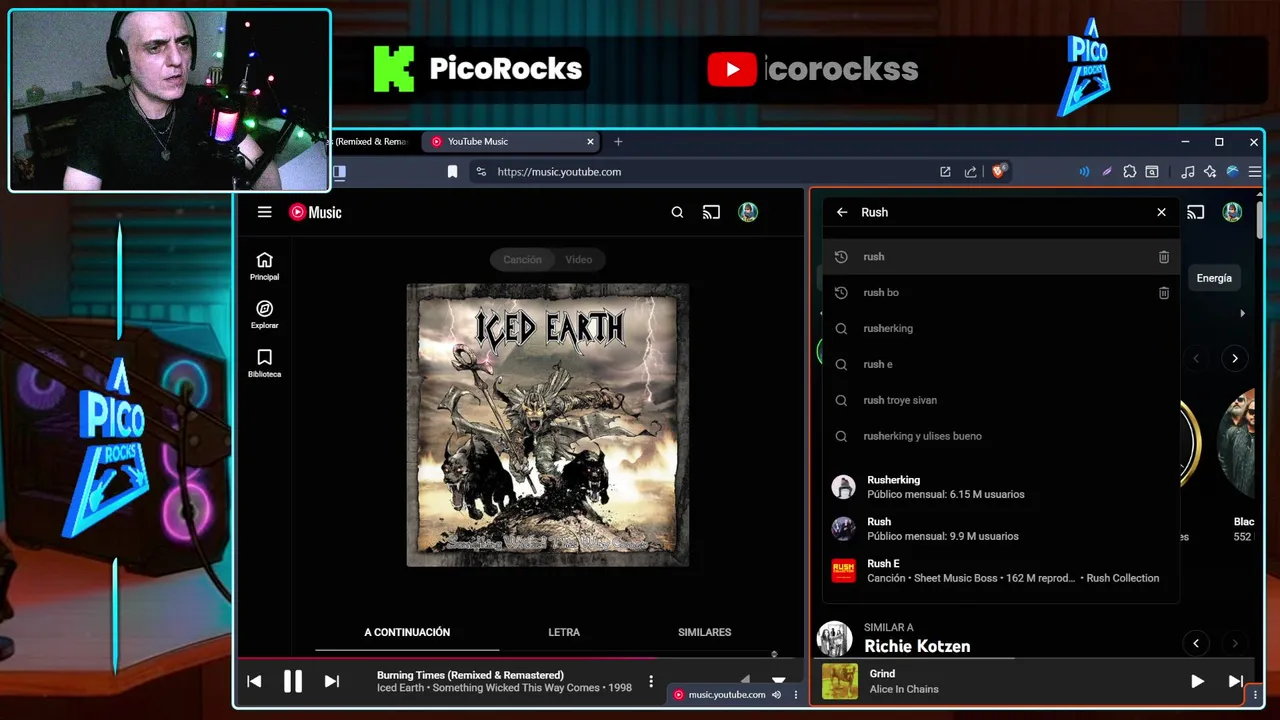Open the Richie Kotzen artist heading

[x=917, y=646]
